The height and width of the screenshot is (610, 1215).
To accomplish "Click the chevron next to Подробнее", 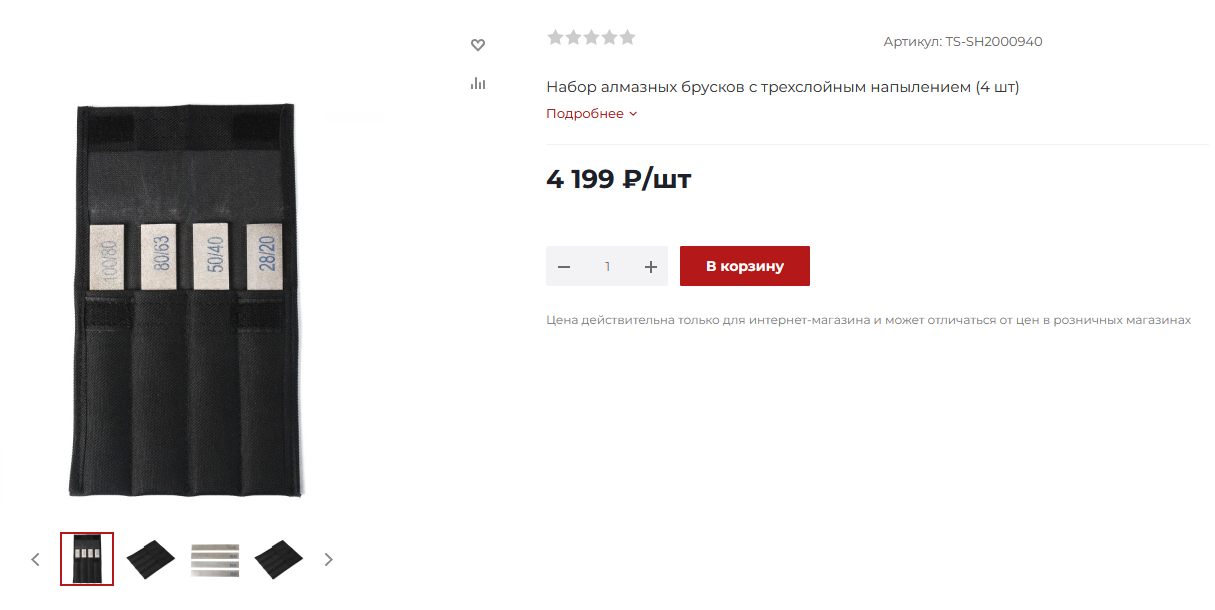I will (x=633, y=114).
